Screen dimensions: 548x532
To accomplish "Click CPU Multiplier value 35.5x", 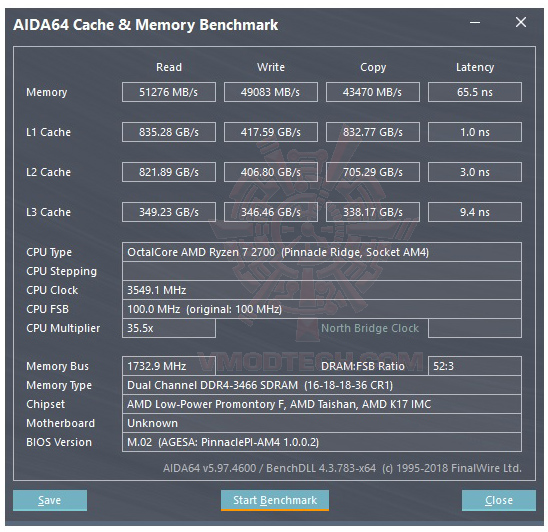I will (x=169, y=328).
